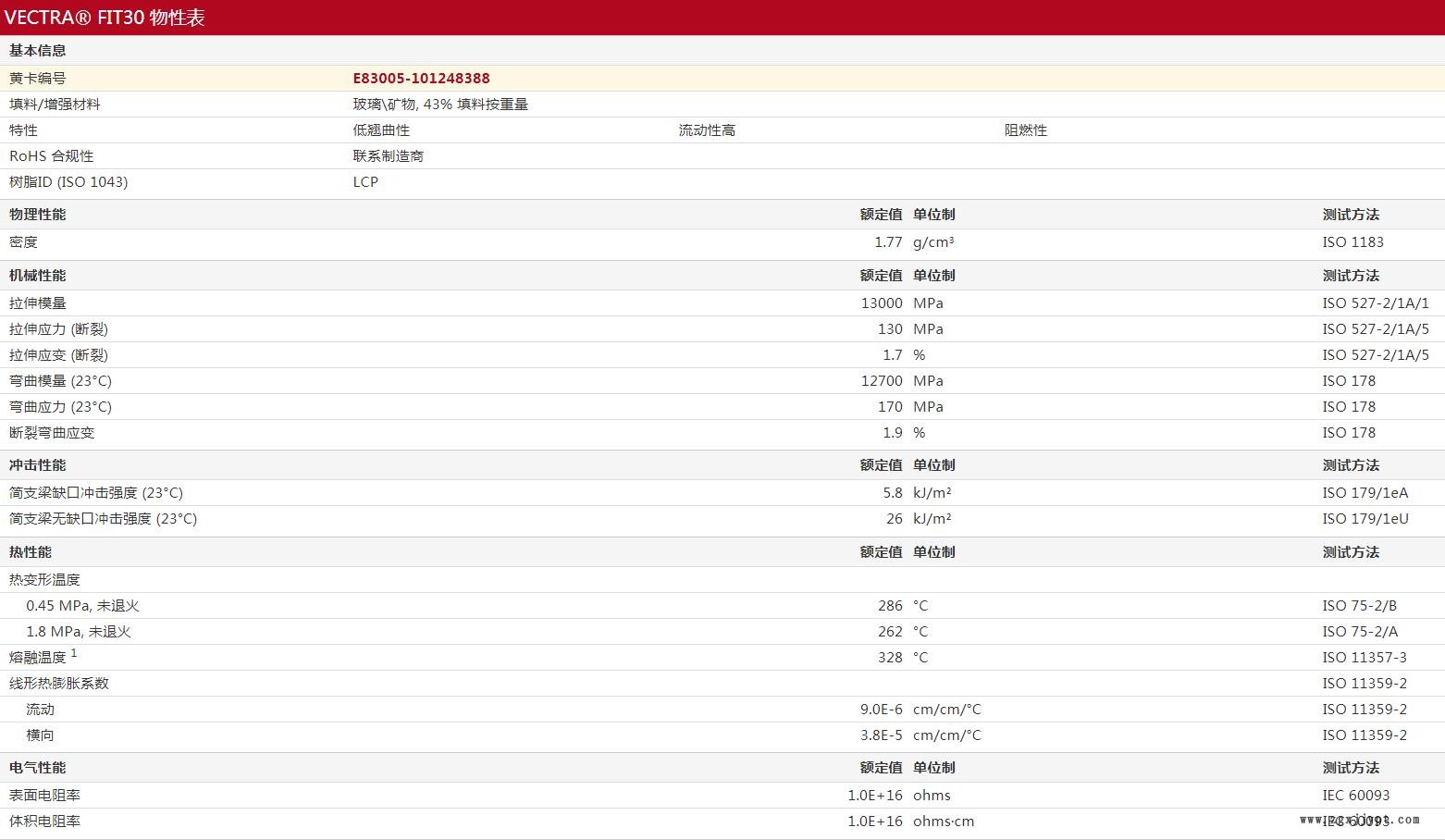1445x840 pixels.
Task: Select the 热性能 section header
Action: [x=31, y=552]
